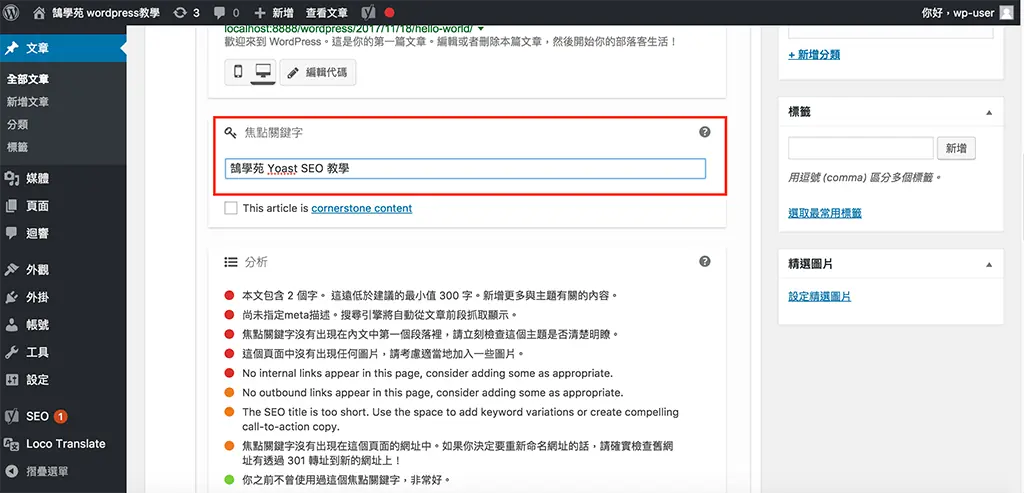Click green item '你之前不曾使用過這個焦點關鍵字'
Viewport: 1024px width, 493px height.
pos(346,481)
